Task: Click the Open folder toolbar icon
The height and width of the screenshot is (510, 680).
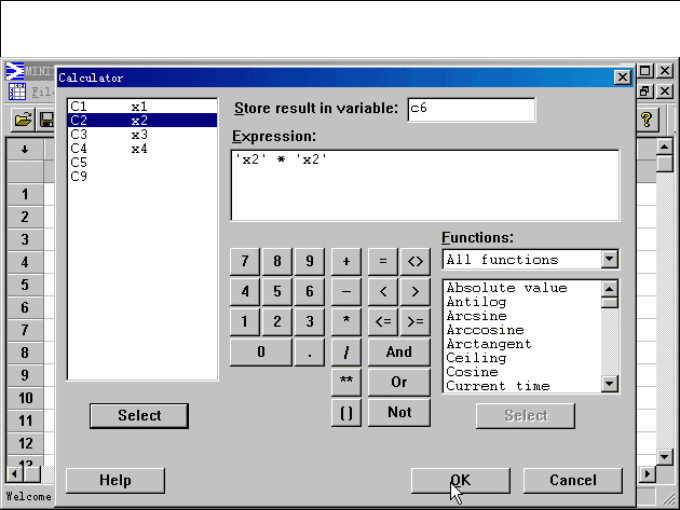Action: click(22, 120)
